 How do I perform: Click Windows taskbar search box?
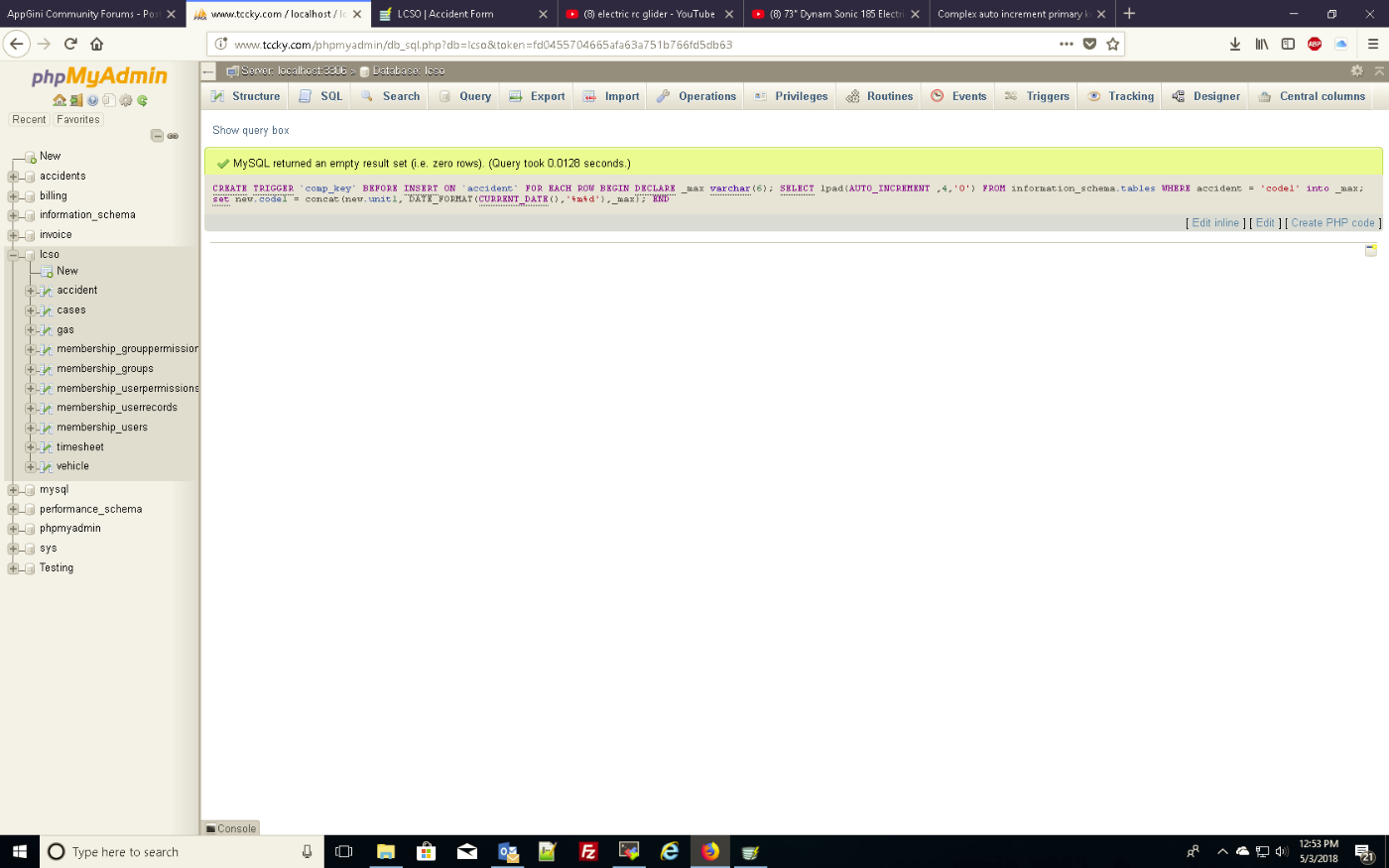click(182, 851)
